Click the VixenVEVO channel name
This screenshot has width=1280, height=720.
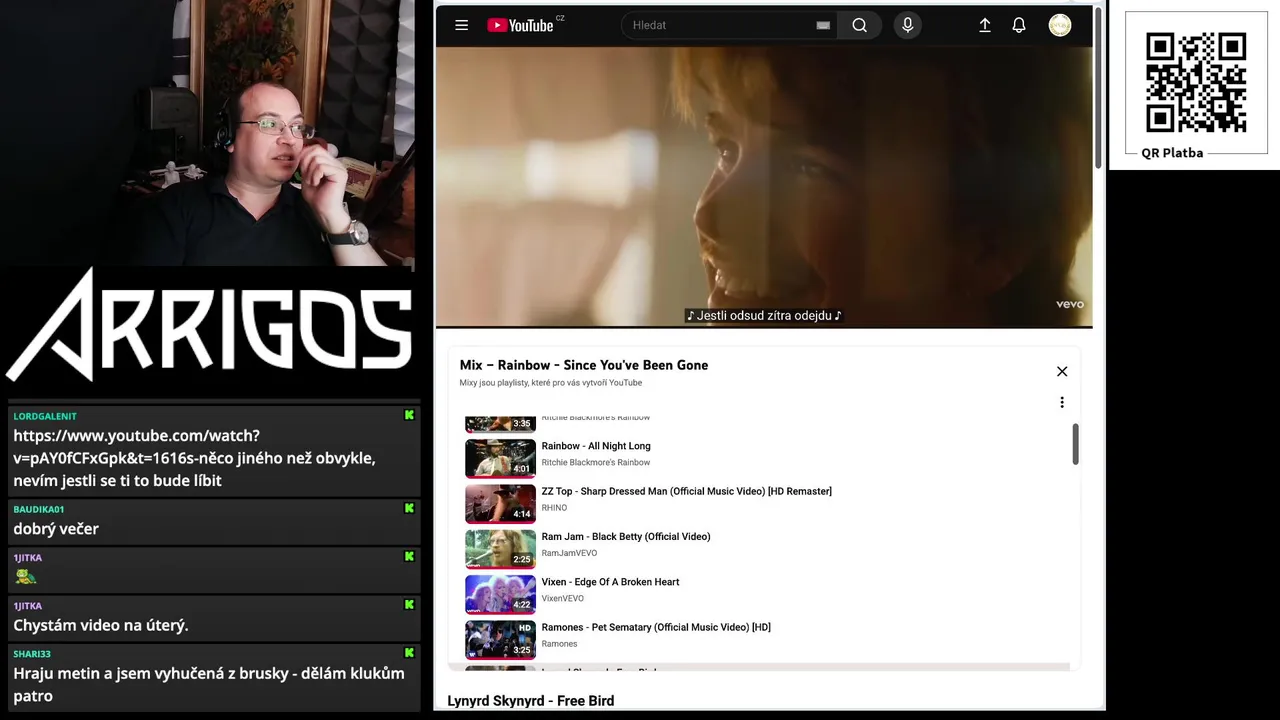coord(562,598)
